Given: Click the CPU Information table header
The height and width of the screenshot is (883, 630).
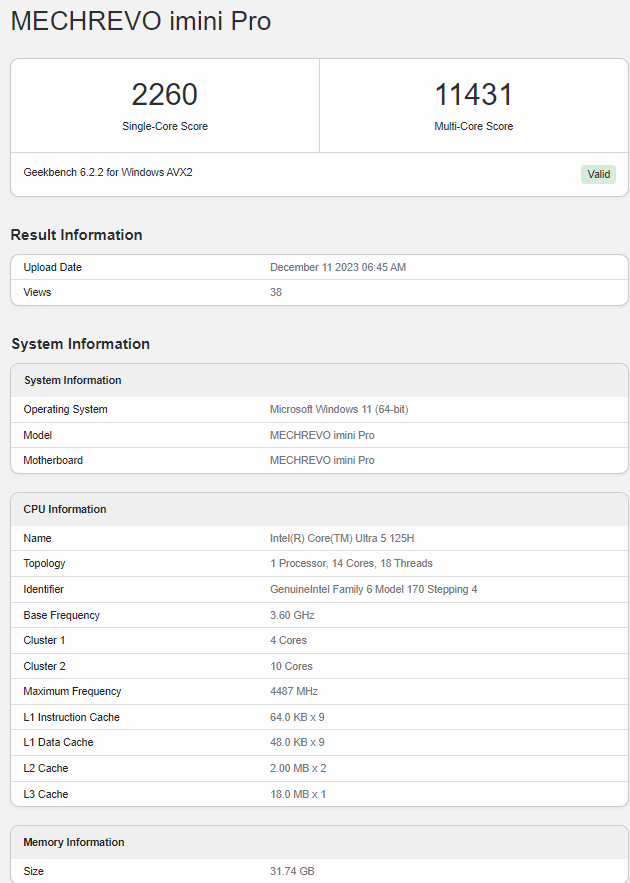Looking at the screenshot, I should [65, 509].
